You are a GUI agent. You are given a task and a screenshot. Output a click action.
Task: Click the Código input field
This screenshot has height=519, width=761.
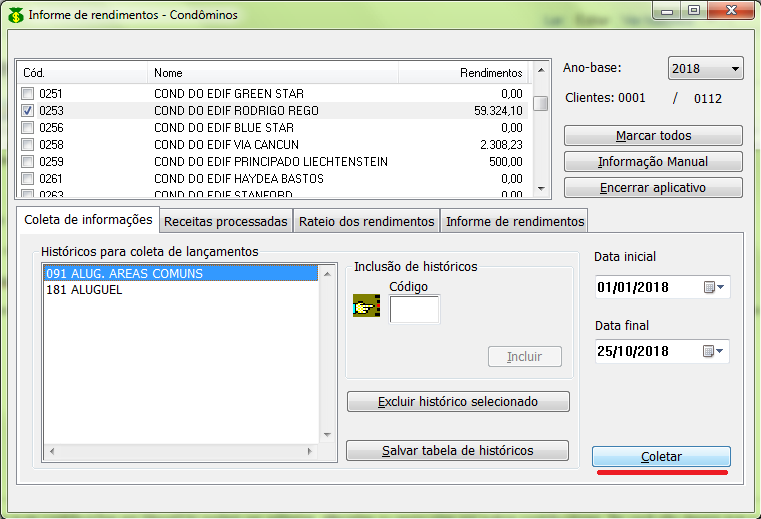coord(414,310)
